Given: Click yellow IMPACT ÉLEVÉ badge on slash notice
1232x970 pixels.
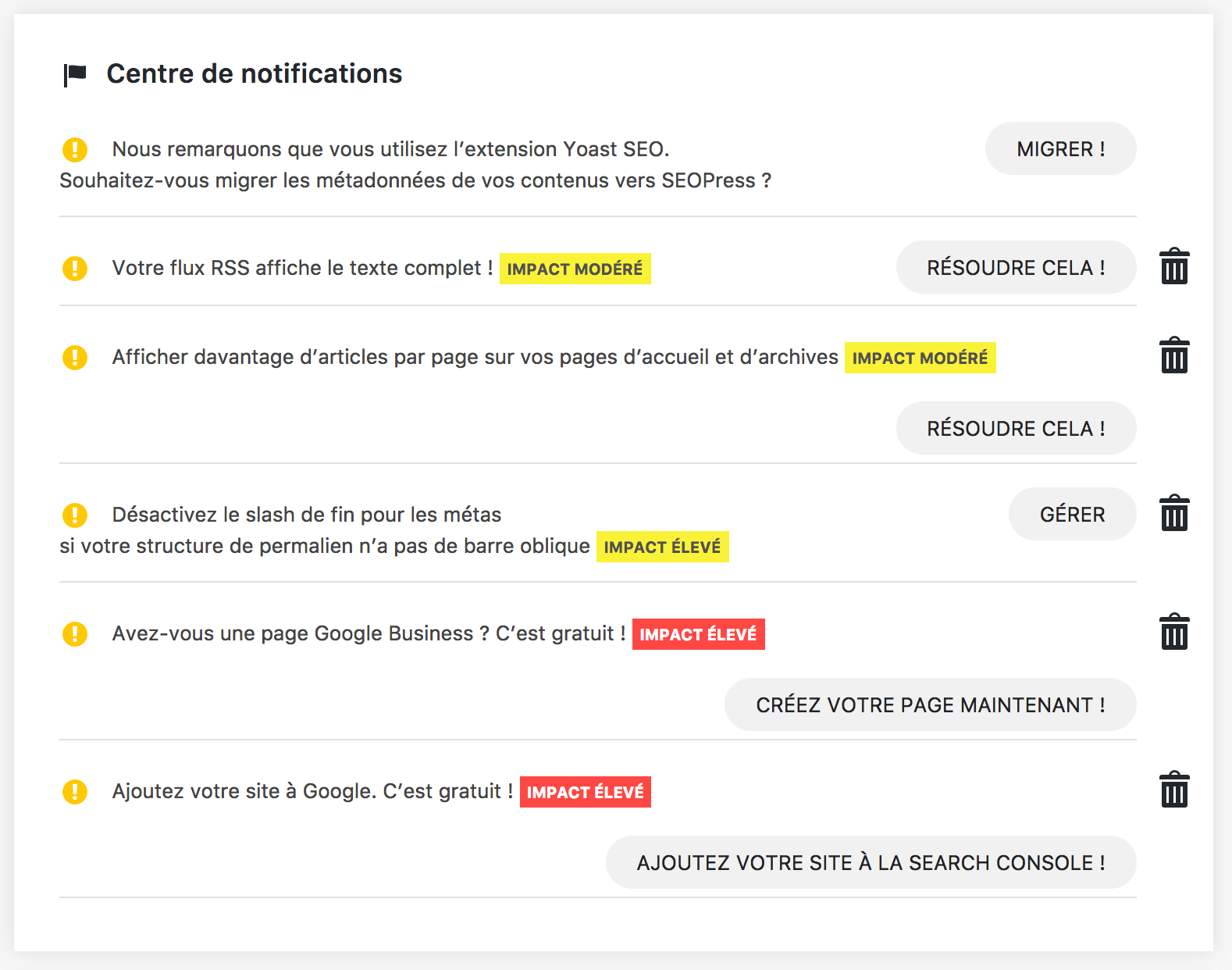Looking at the screenshot, I should pos(662,547).
